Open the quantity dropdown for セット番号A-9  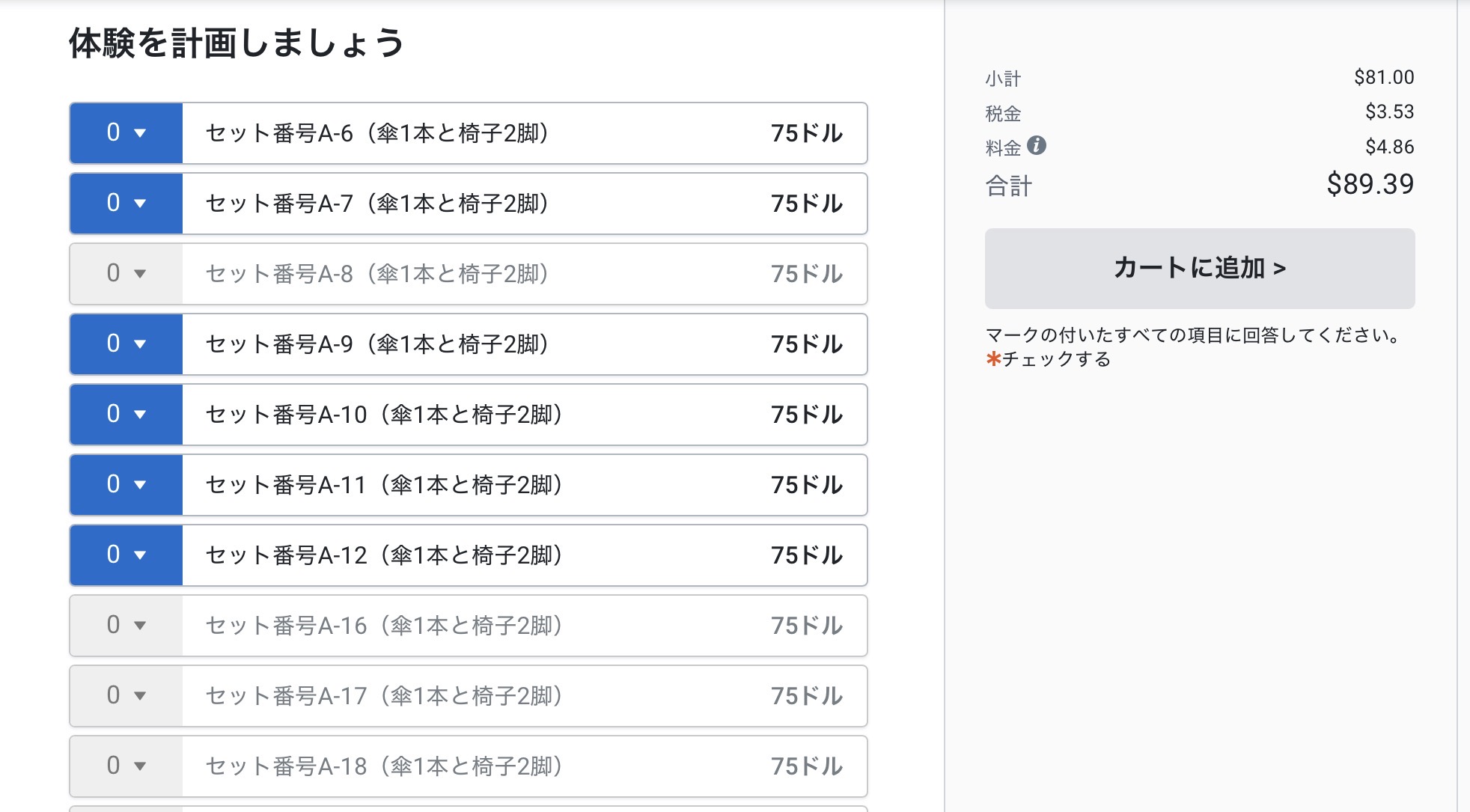pos(125,344)
